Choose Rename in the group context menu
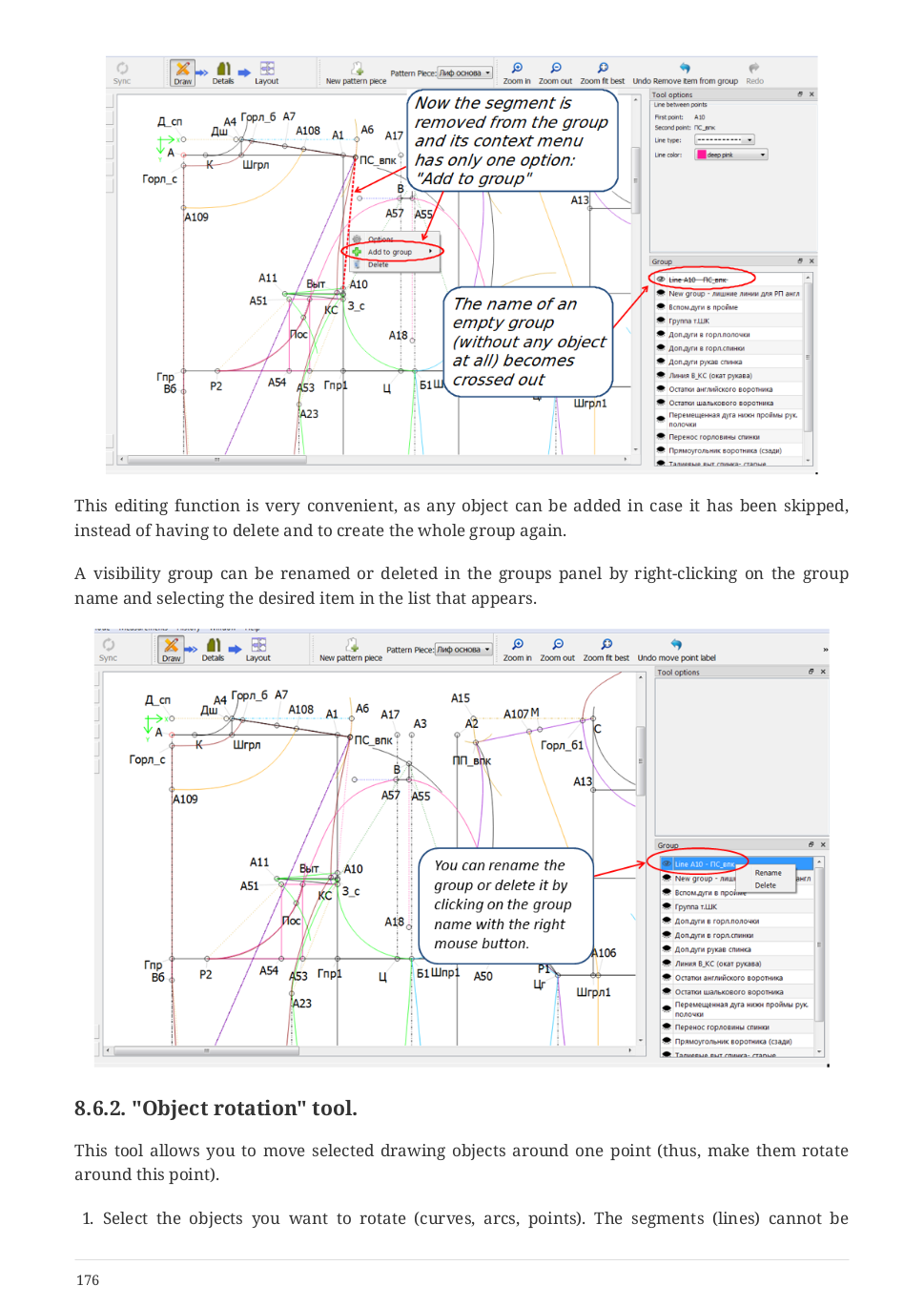924x1307 pixels. [x=769, y=873]
